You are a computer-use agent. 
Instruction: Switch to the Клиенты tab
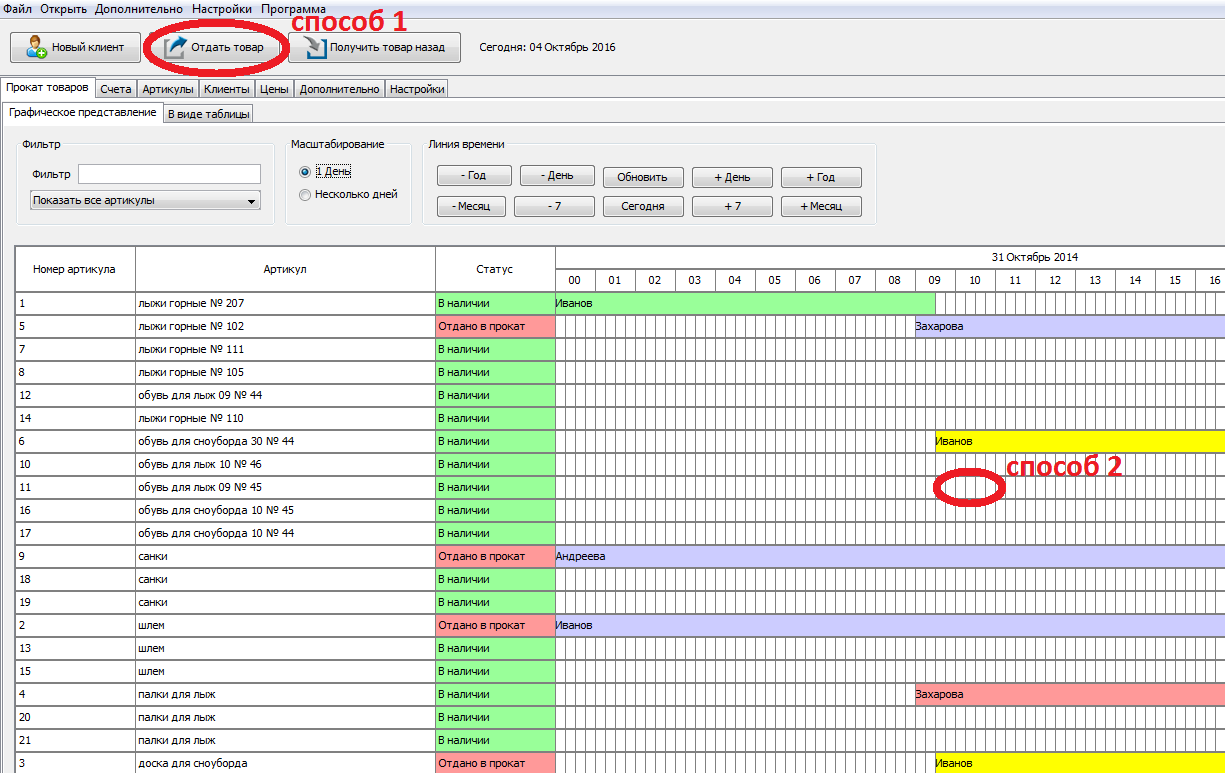click(x=226, y=89)
